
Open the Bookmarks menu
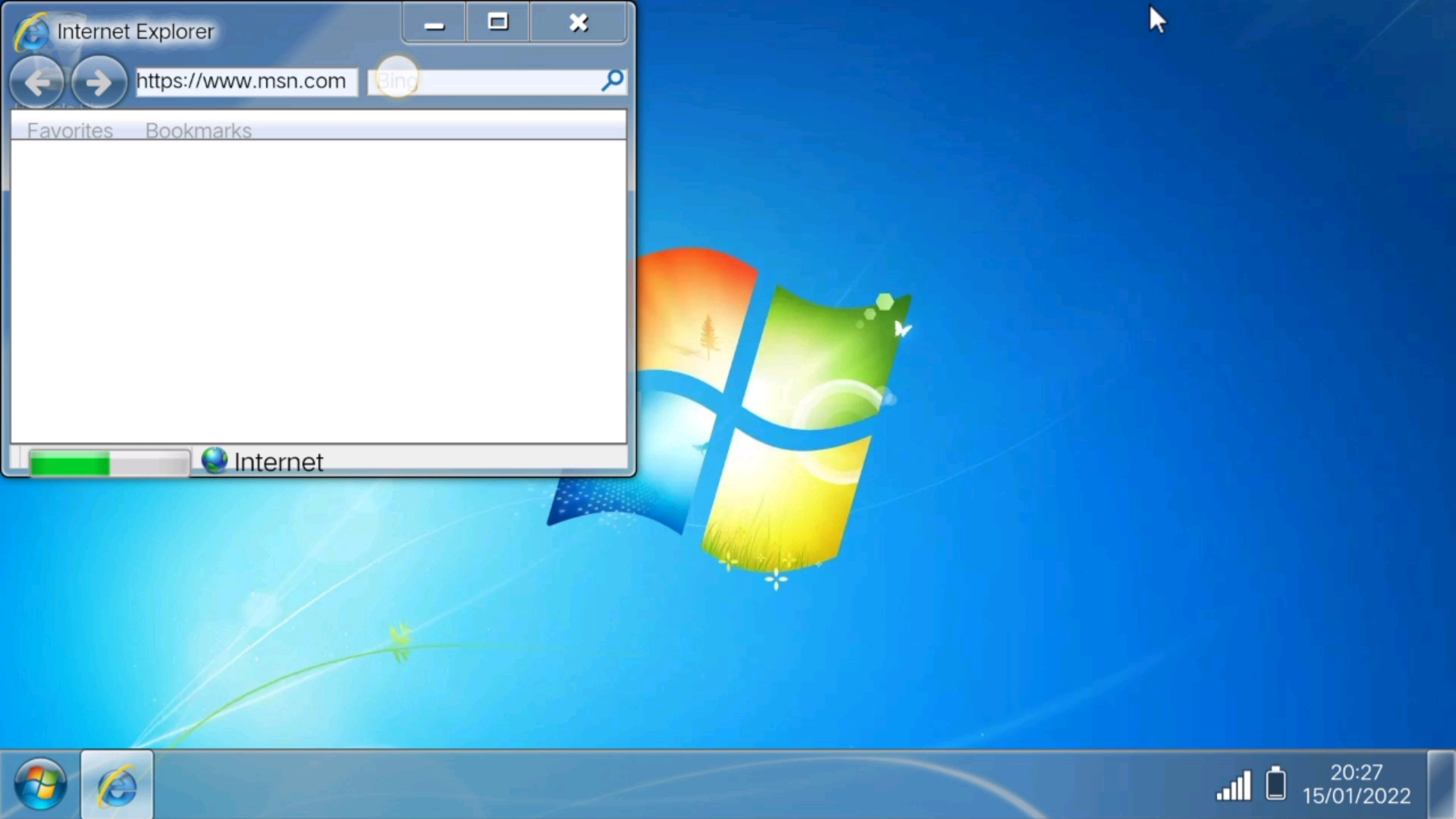pos(198,130)
